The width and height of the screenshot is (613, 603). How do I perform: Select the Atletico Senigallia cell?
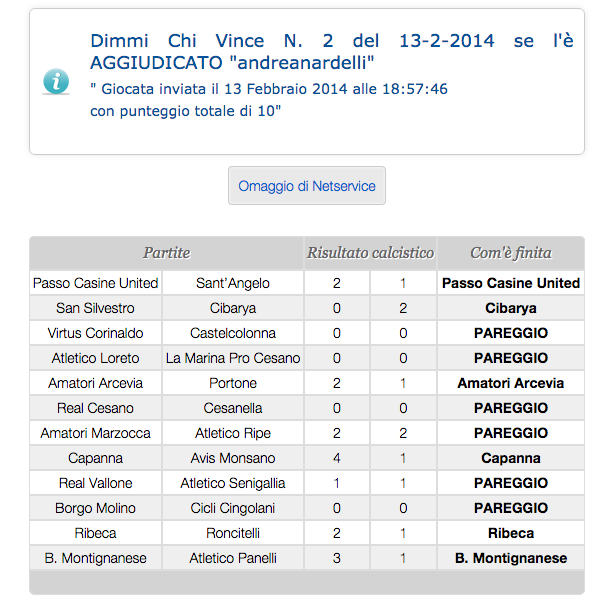[x=232, y=483]
